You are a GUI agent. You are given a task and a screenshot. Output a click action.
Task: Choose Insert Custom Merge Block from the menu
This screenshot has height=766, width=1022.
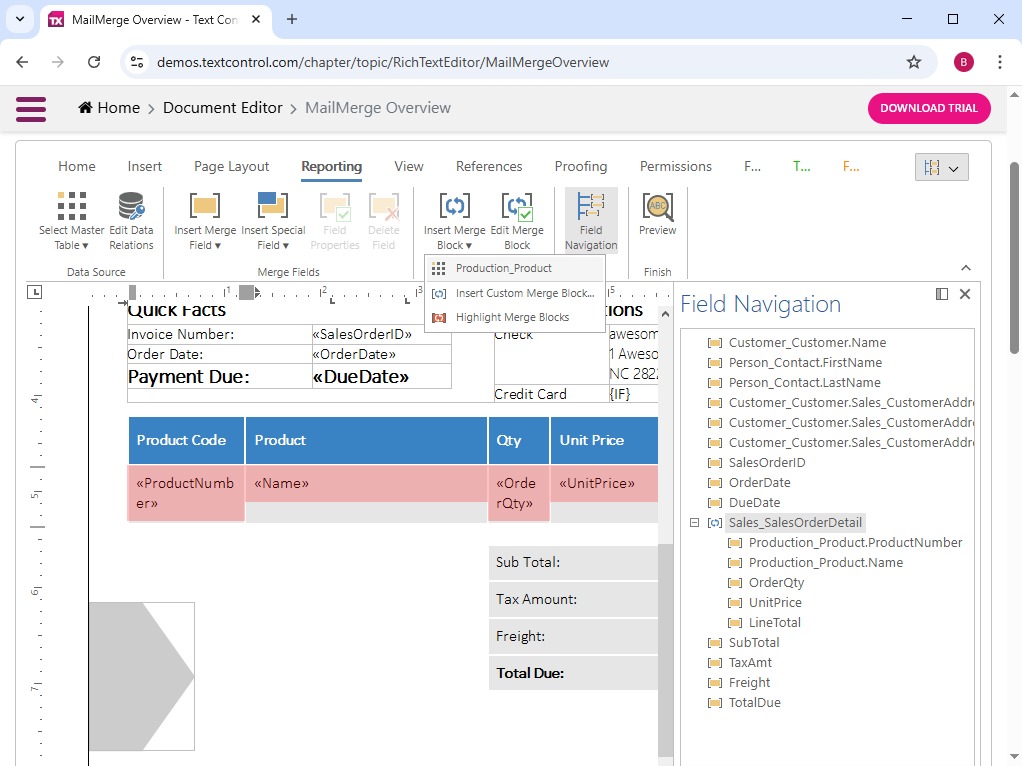click(x=523, y=294)
